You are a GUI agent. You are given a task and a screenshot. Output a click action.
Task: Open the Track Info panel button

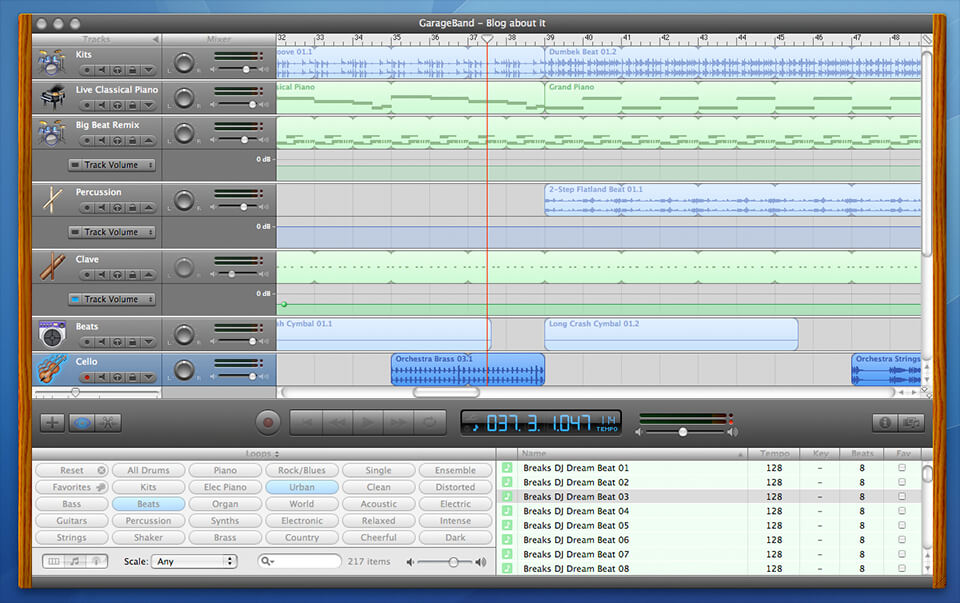click(885, 422)
